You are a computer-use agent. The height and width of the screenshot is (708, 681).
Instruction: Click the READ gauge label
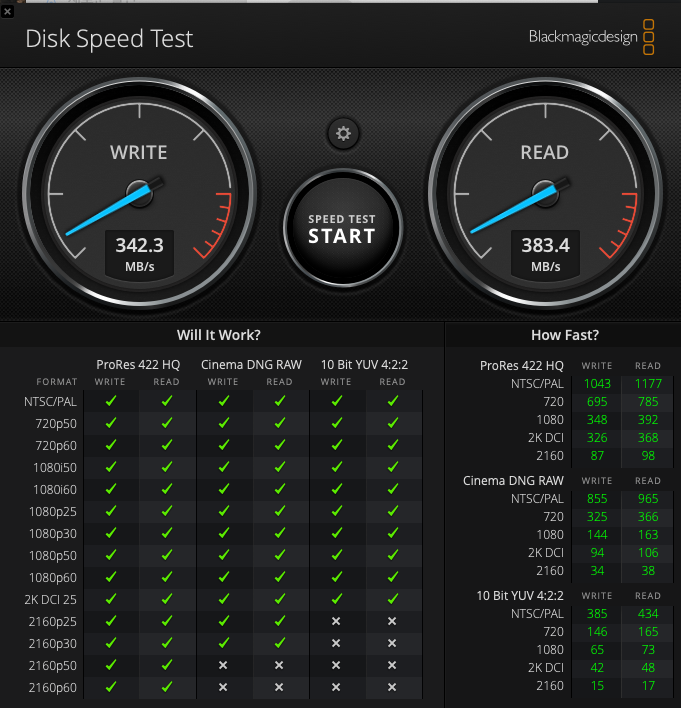click(545, 153)
